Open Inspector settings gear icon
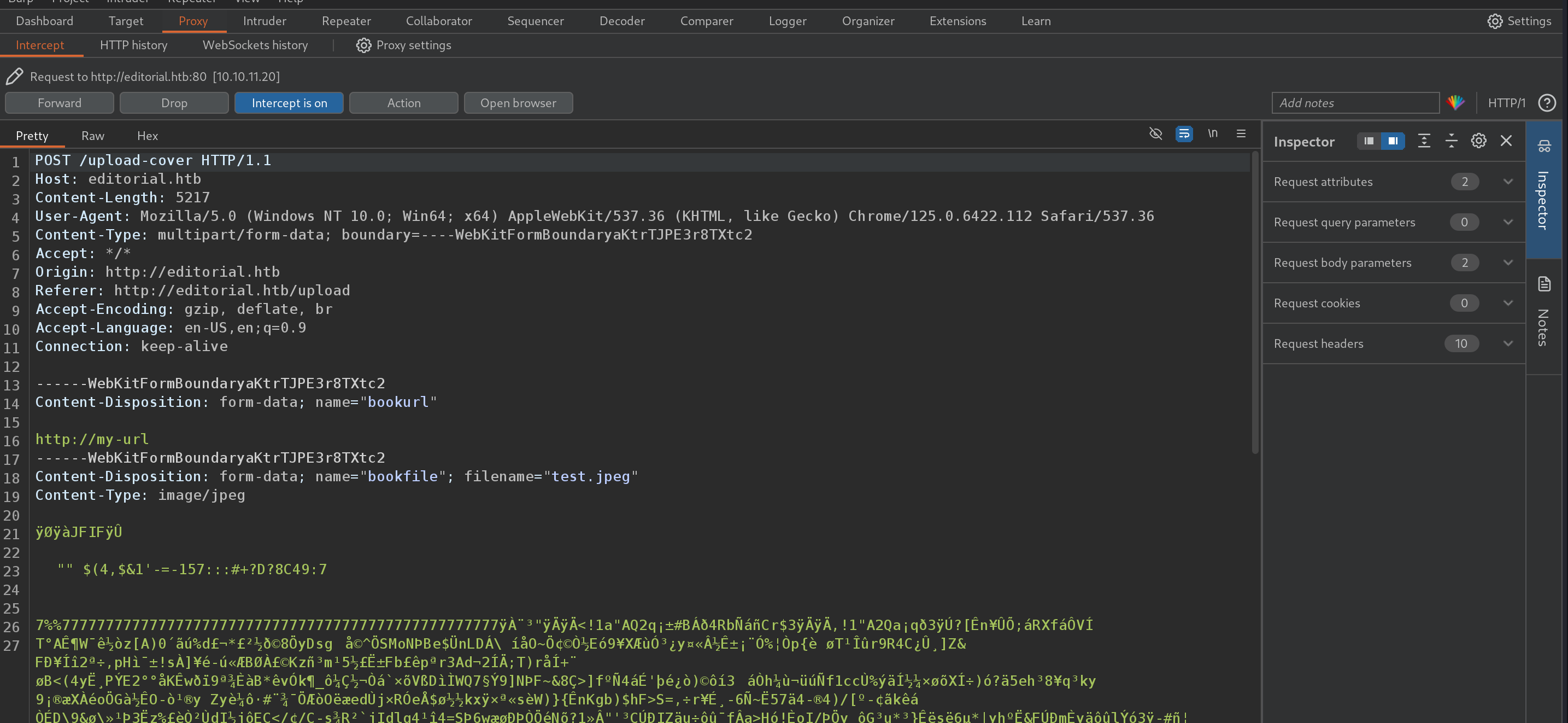Viewport: 1568px width, 723px height. (1478, 141)
